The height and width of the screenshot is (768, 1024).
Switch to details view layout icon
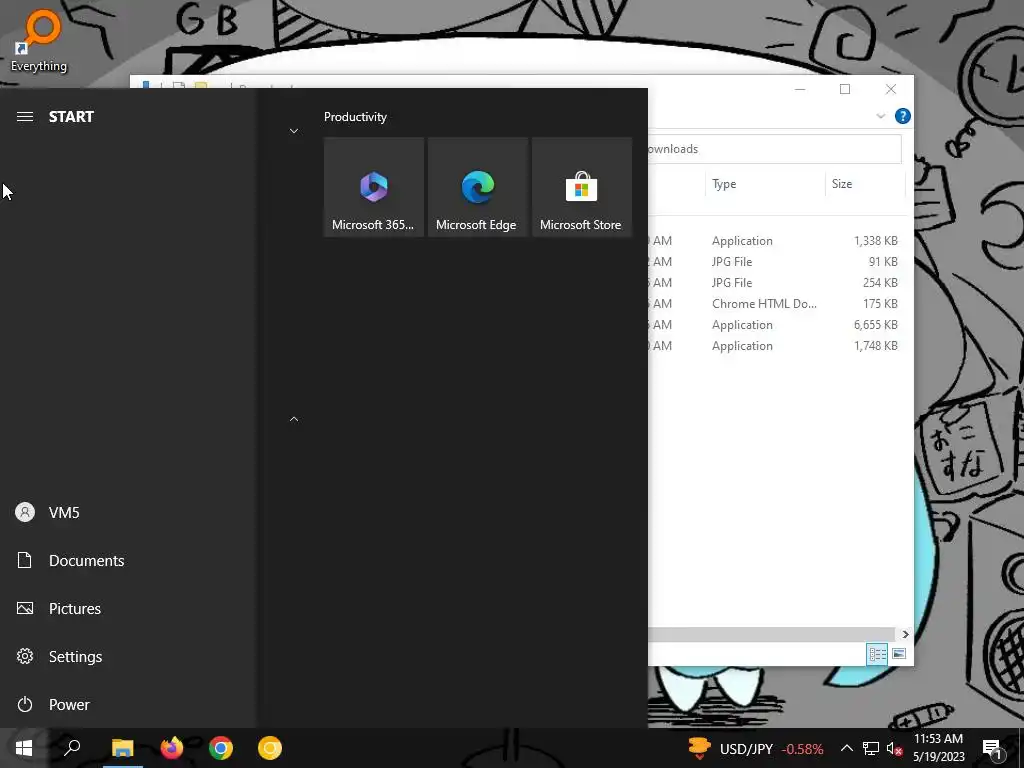tap(877, 654)
